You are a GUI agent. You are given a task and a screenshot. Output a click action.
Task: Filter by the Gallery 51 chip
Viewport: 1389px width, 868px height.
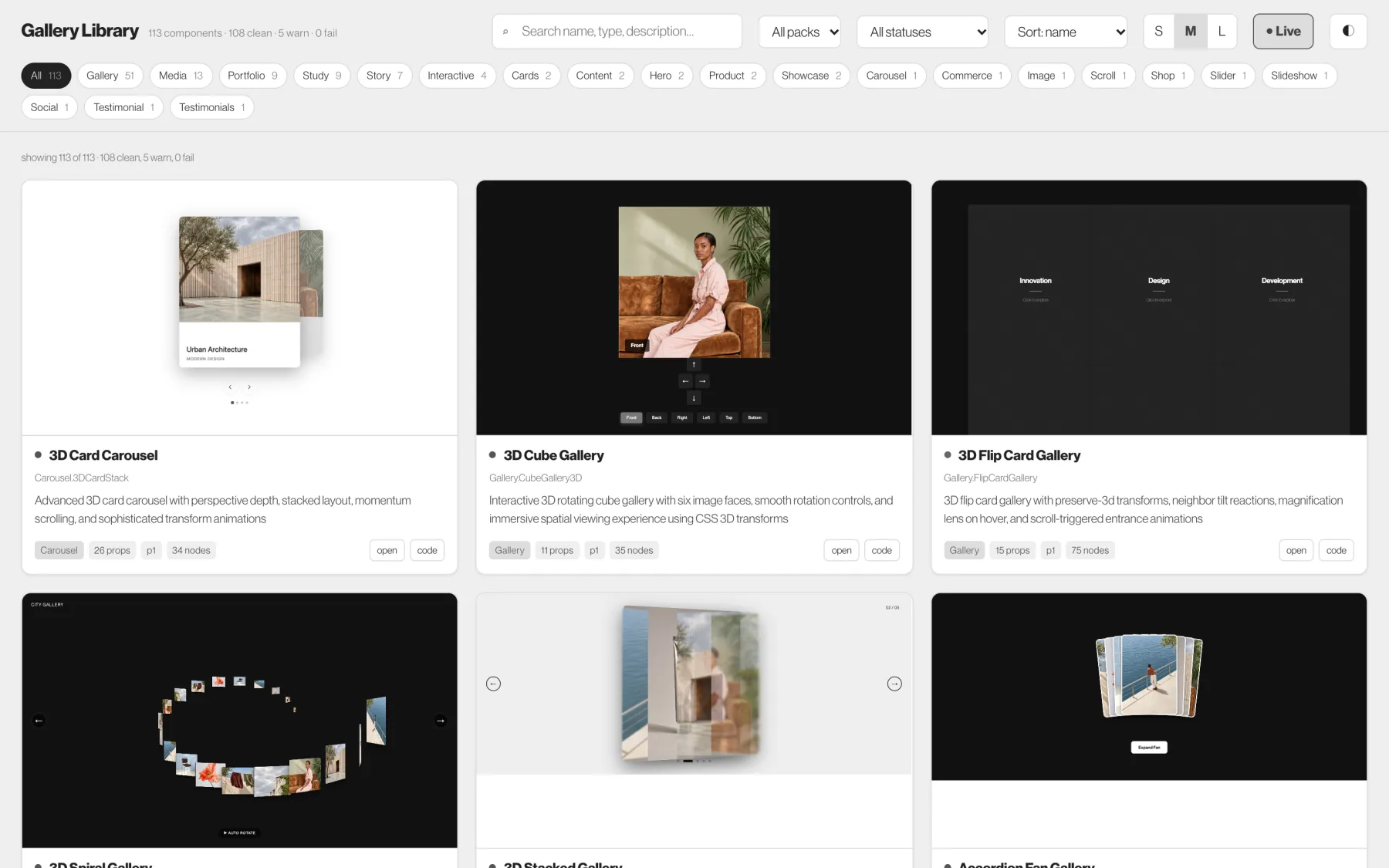110,76
